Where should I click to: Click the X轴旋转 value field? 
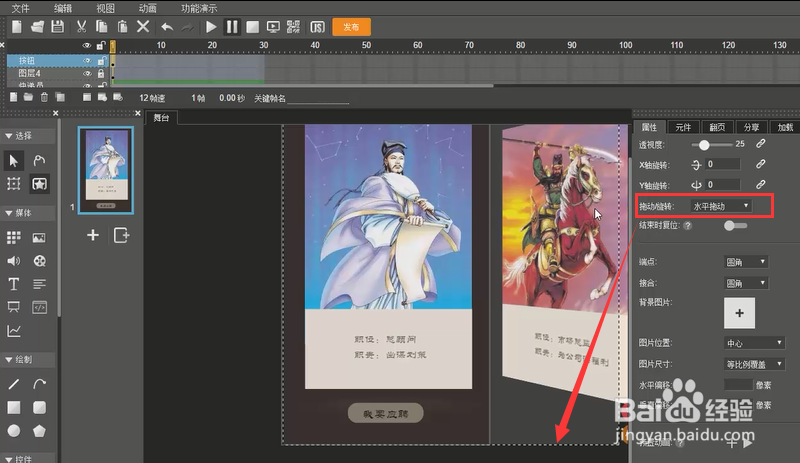[x=722, y=164]
